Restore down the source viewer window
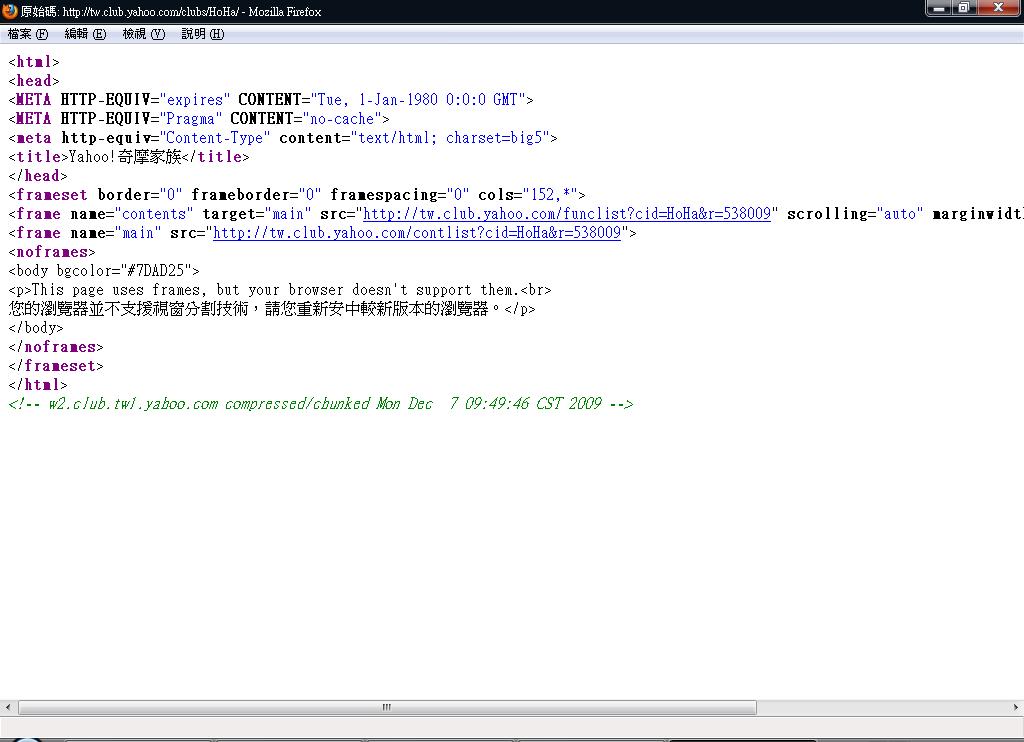1024x742 pixels. coord(964,8)
